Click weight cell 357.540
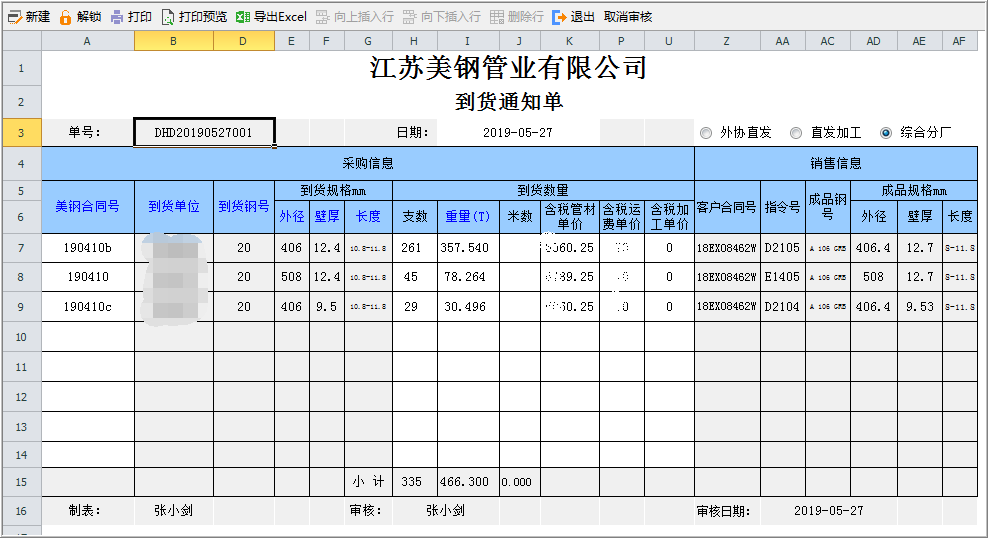 468,248
